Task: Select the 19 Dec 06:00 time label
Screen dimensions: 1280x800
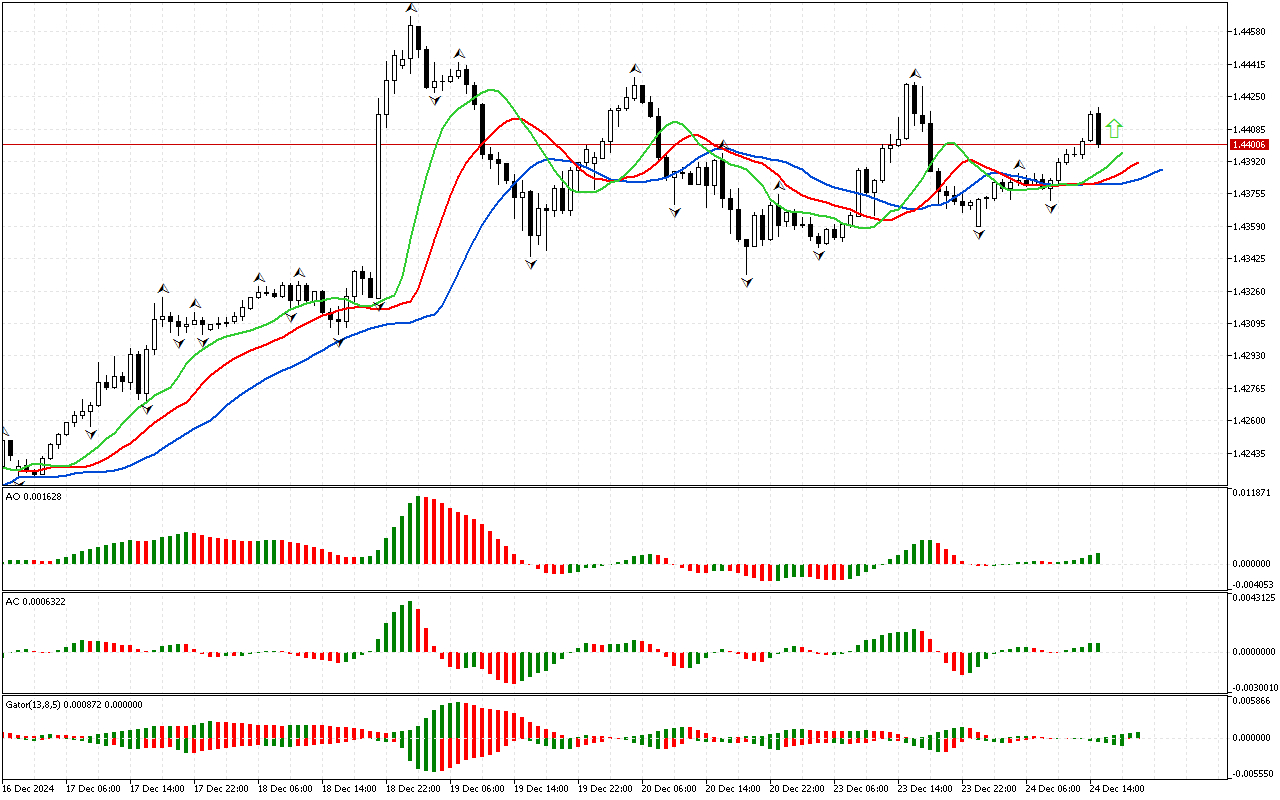Action: click(477, 789)
